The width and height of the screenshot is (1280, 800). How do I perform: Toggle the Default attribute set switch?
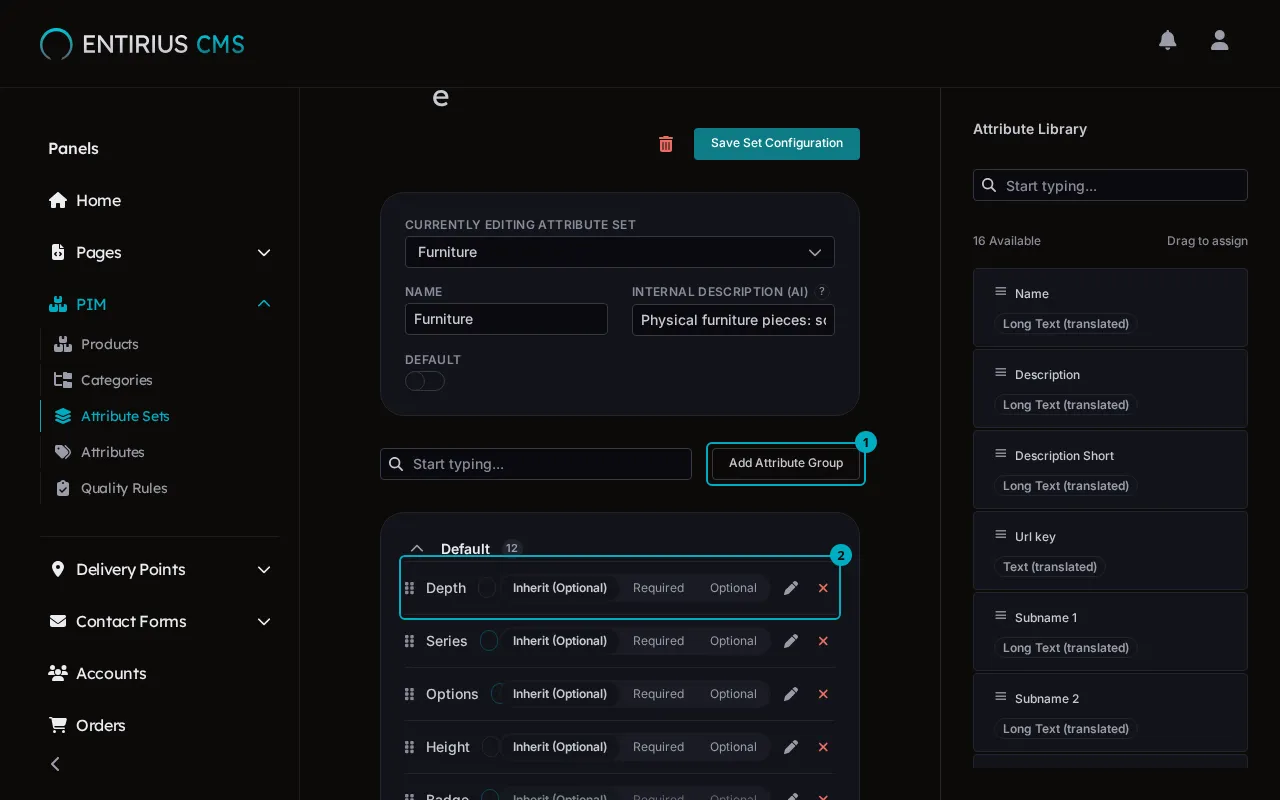[x=425, y=381]
